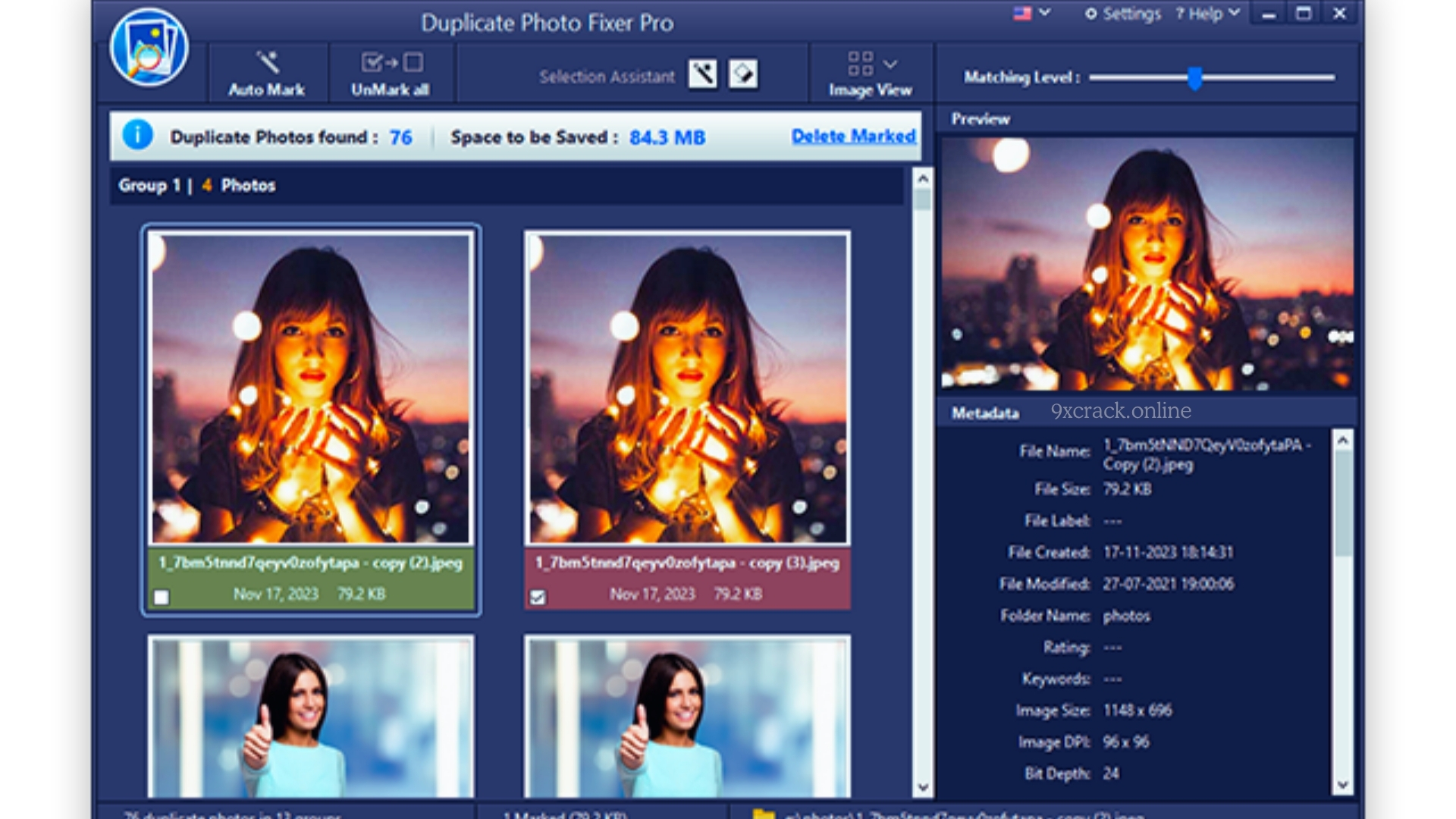Click the Image Size value 1148 x 696
This screenshot has width=1456, height=819.
[1137, 711]
